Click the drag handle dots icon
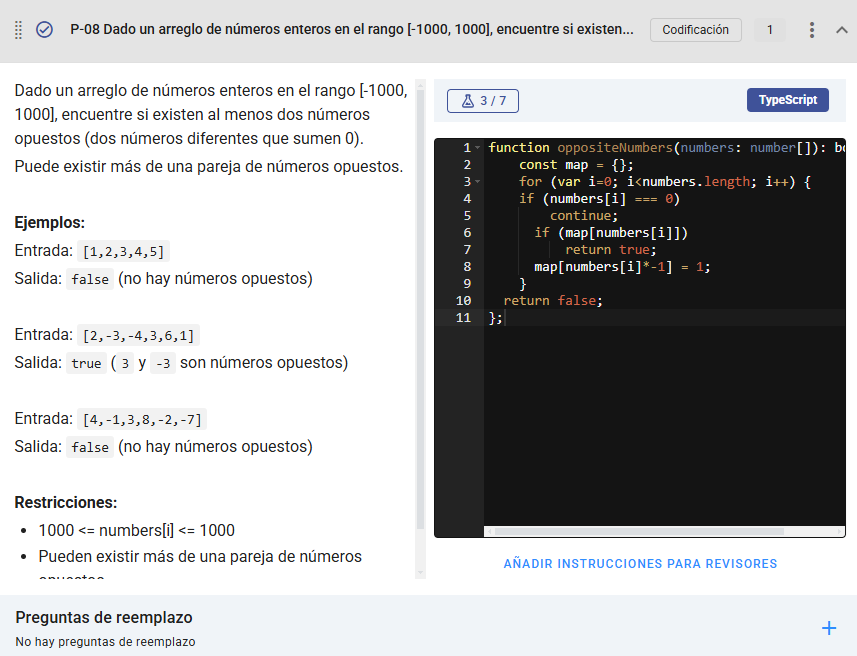857x656 pixels. click(16, 29)
